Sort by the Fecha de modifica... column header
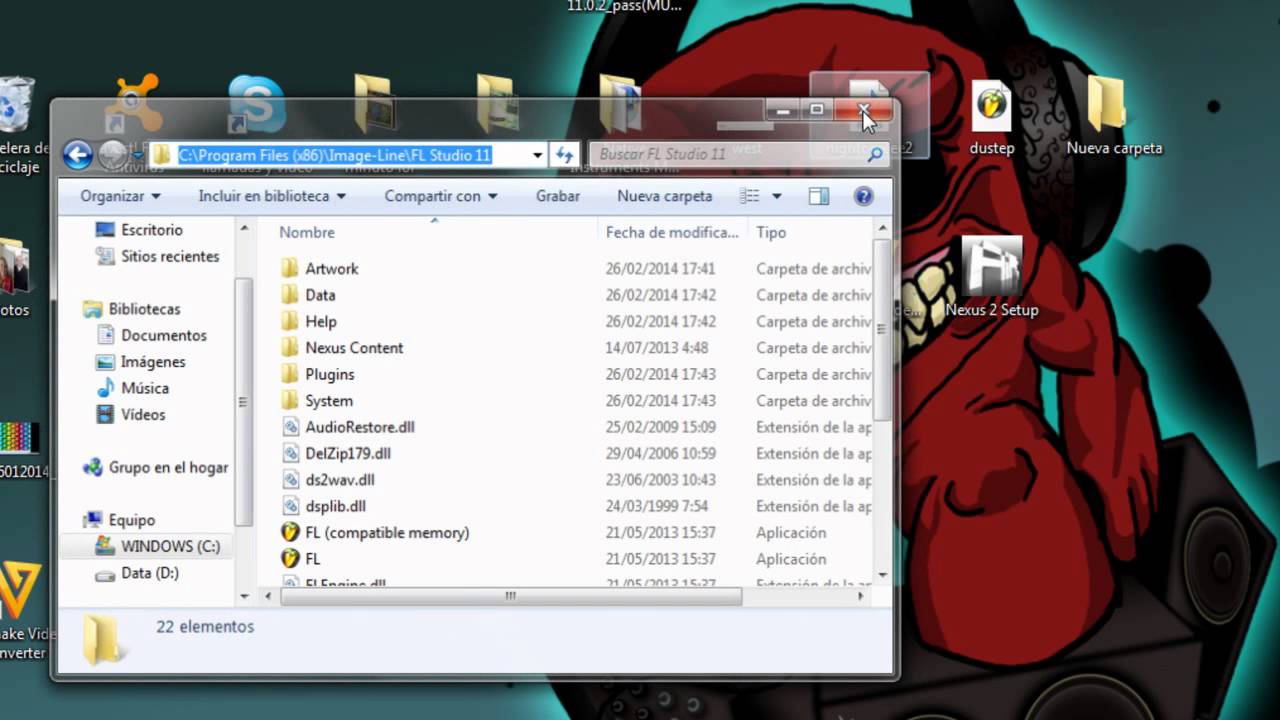Image resolution: width=1280 pixels, height=720 pixels. pyautogui.click(x=672, y=232)
